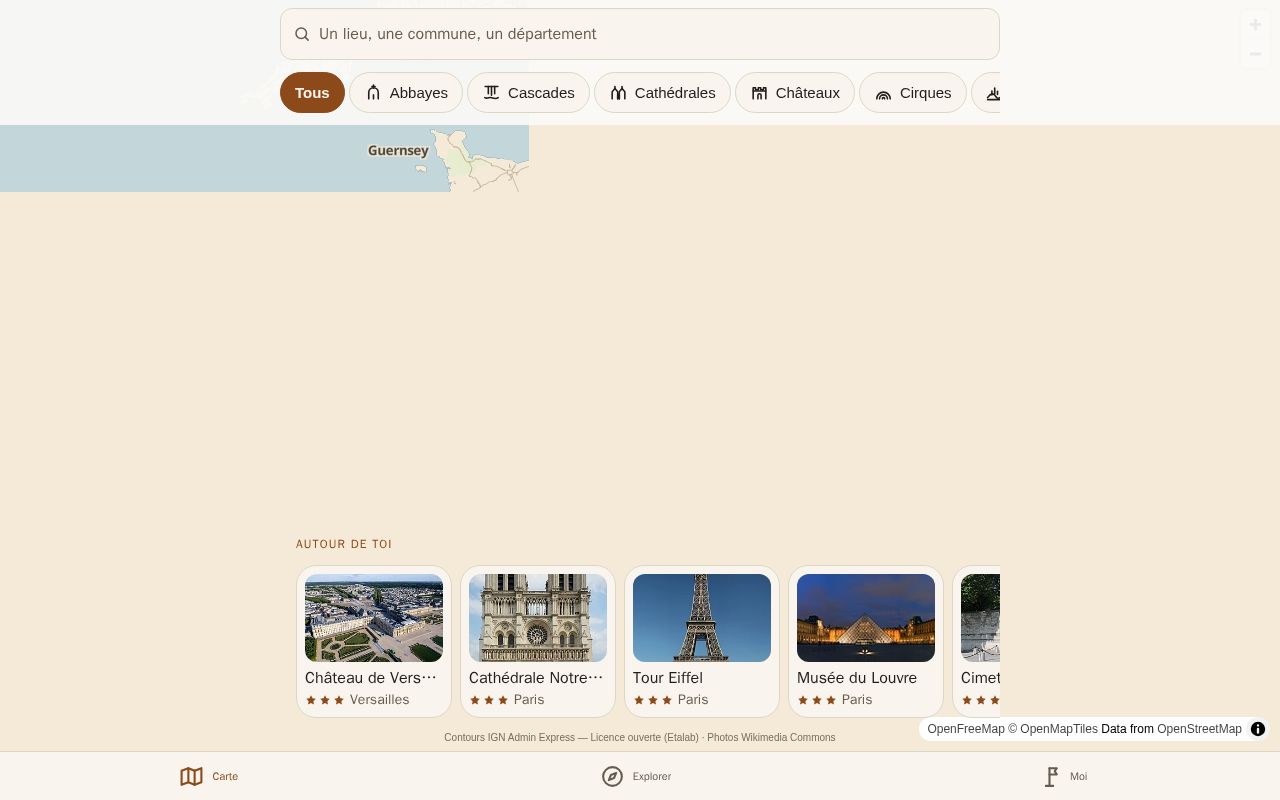
Task: Select the Tous filter chip
Action: (x=312, y=93)
